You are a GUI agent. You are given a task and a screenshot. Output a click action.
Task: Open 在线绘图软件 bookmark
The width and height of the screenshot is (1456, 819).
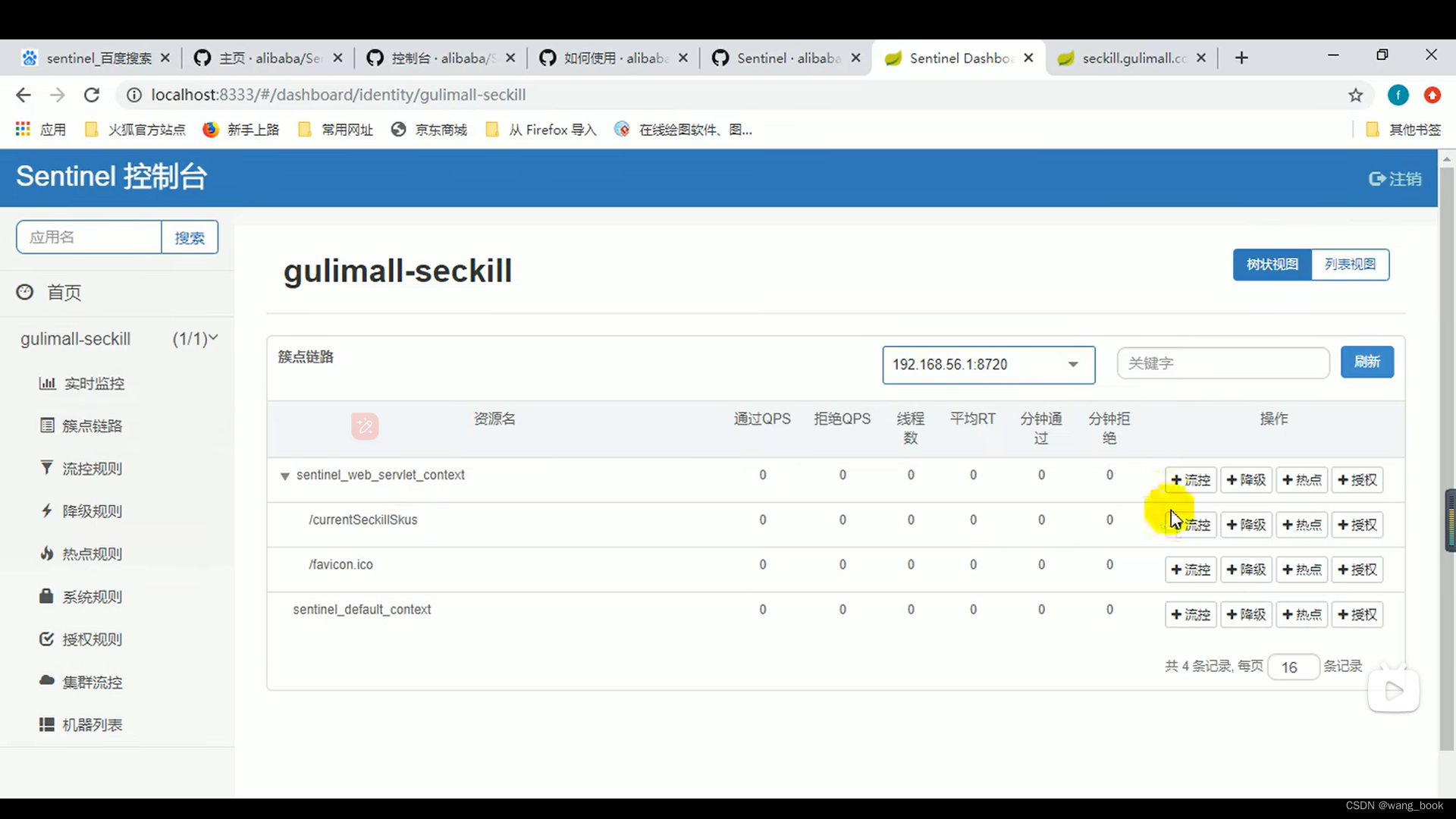(683, 130)
